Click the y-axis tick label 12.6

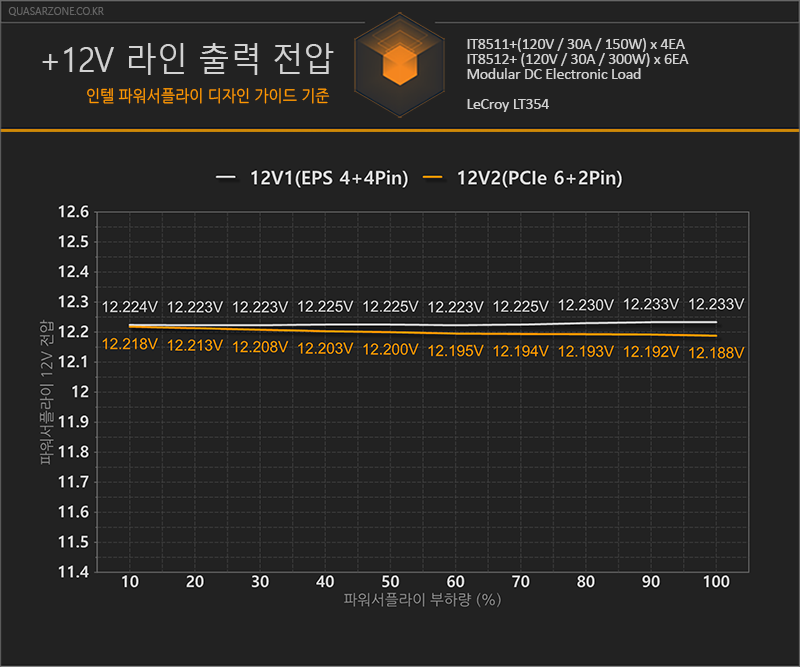pyautogui.click(x=73, y=212)
